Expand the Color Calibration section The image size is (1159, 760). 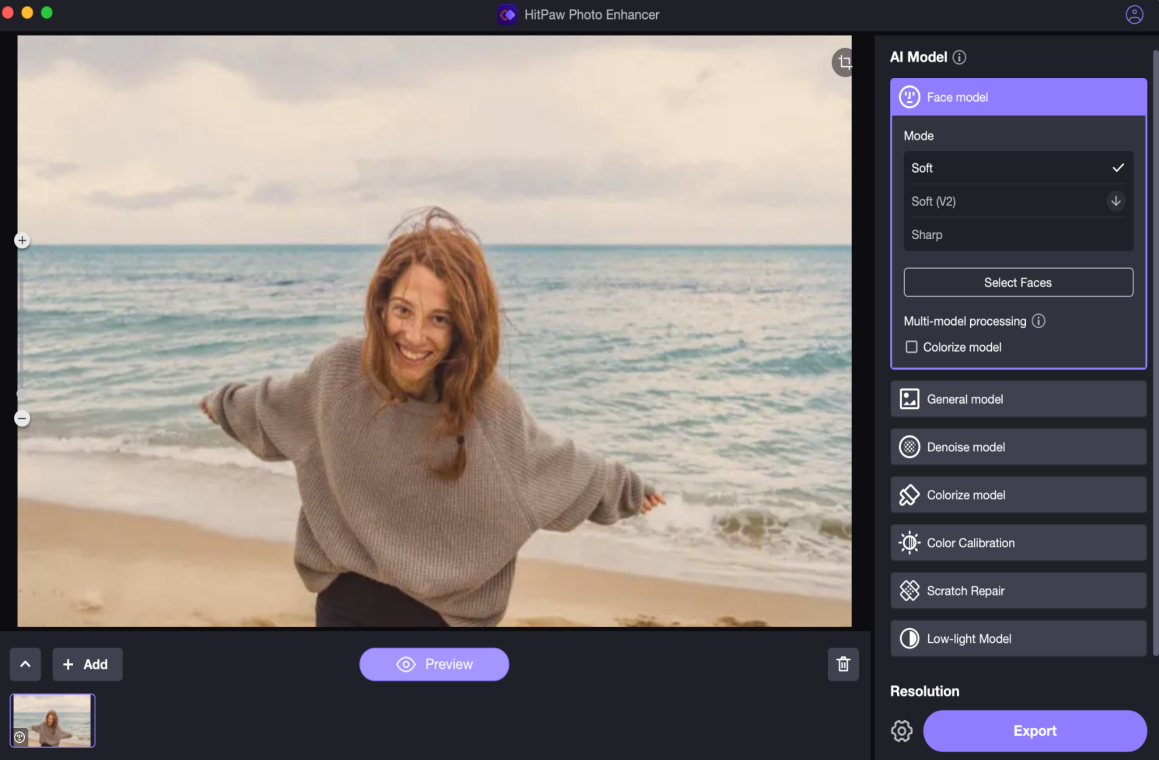[x=1018, y=543]
